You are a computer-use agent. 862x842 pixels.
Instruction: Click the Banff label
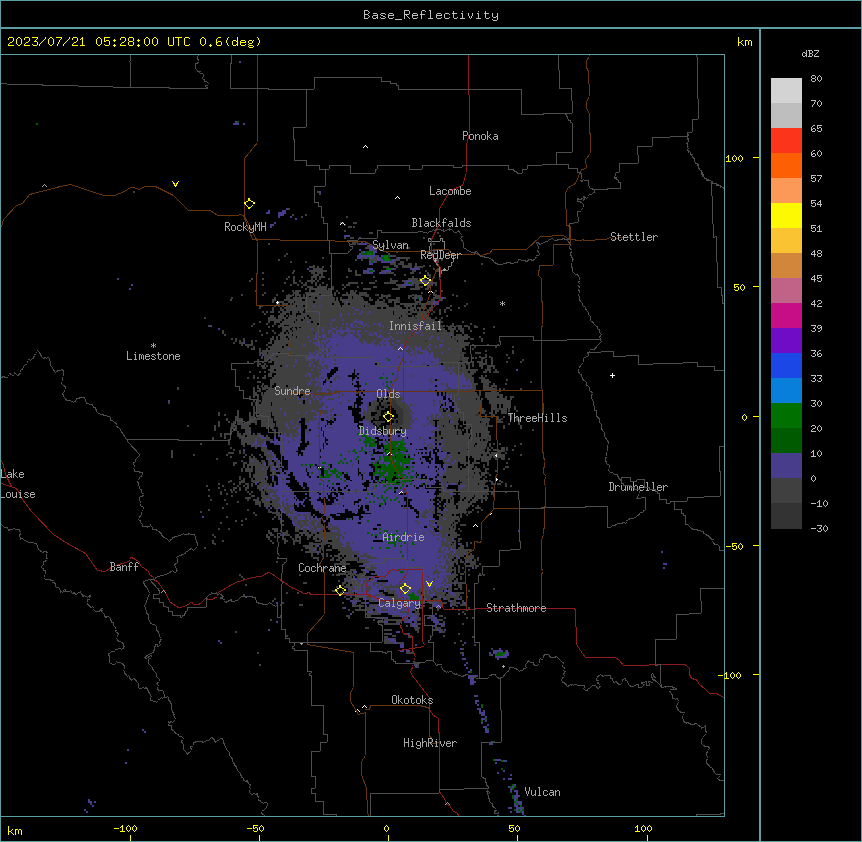point(124,567)
